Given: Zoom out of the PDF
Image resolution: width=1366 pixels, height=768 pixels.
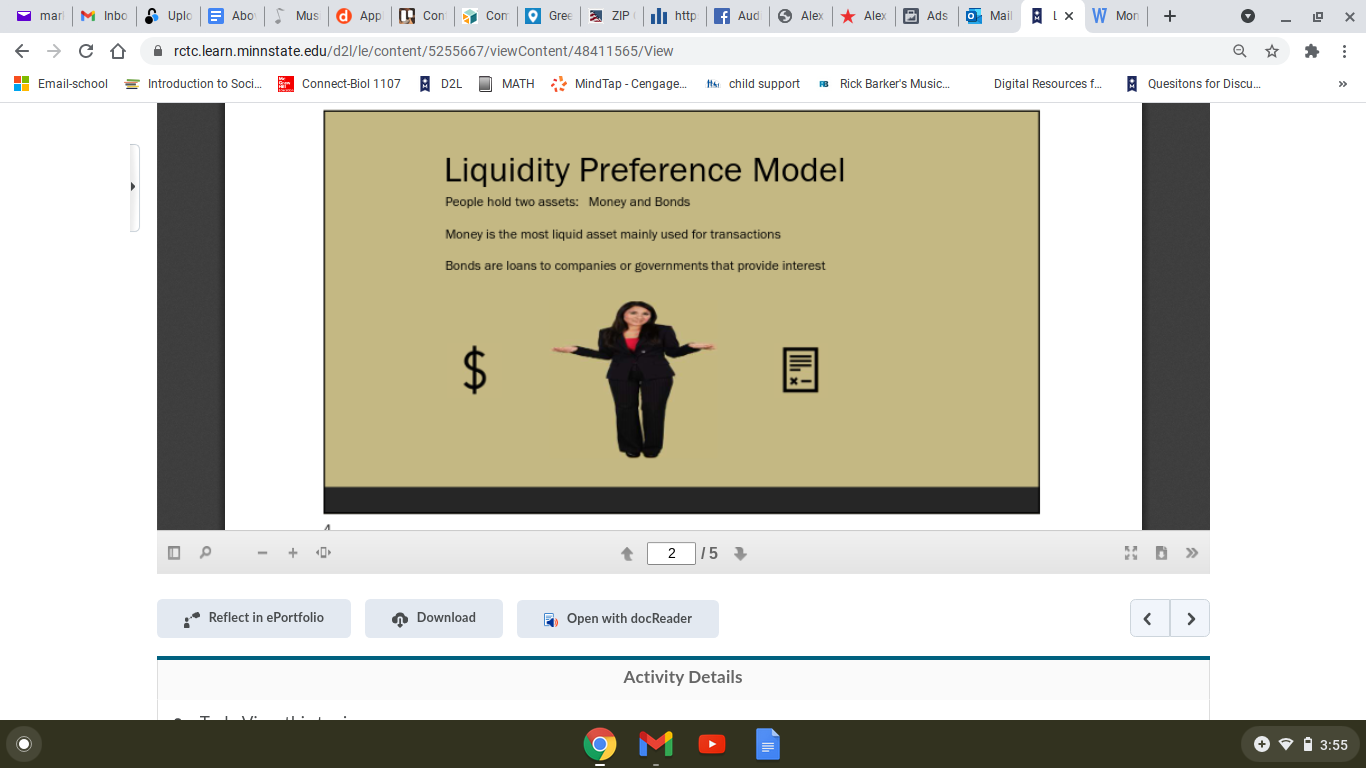Looking at the screenshot, I should coord(261,552).
